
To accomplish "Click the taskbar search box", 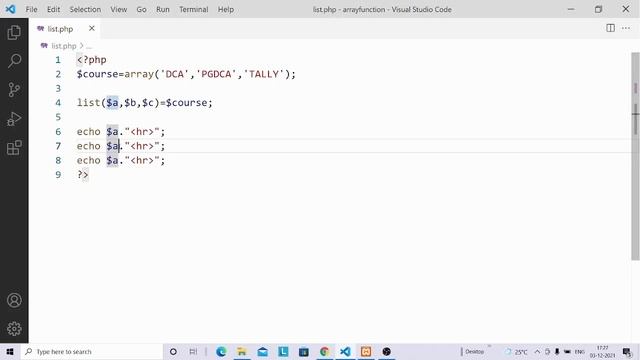I will coord(92,351).
